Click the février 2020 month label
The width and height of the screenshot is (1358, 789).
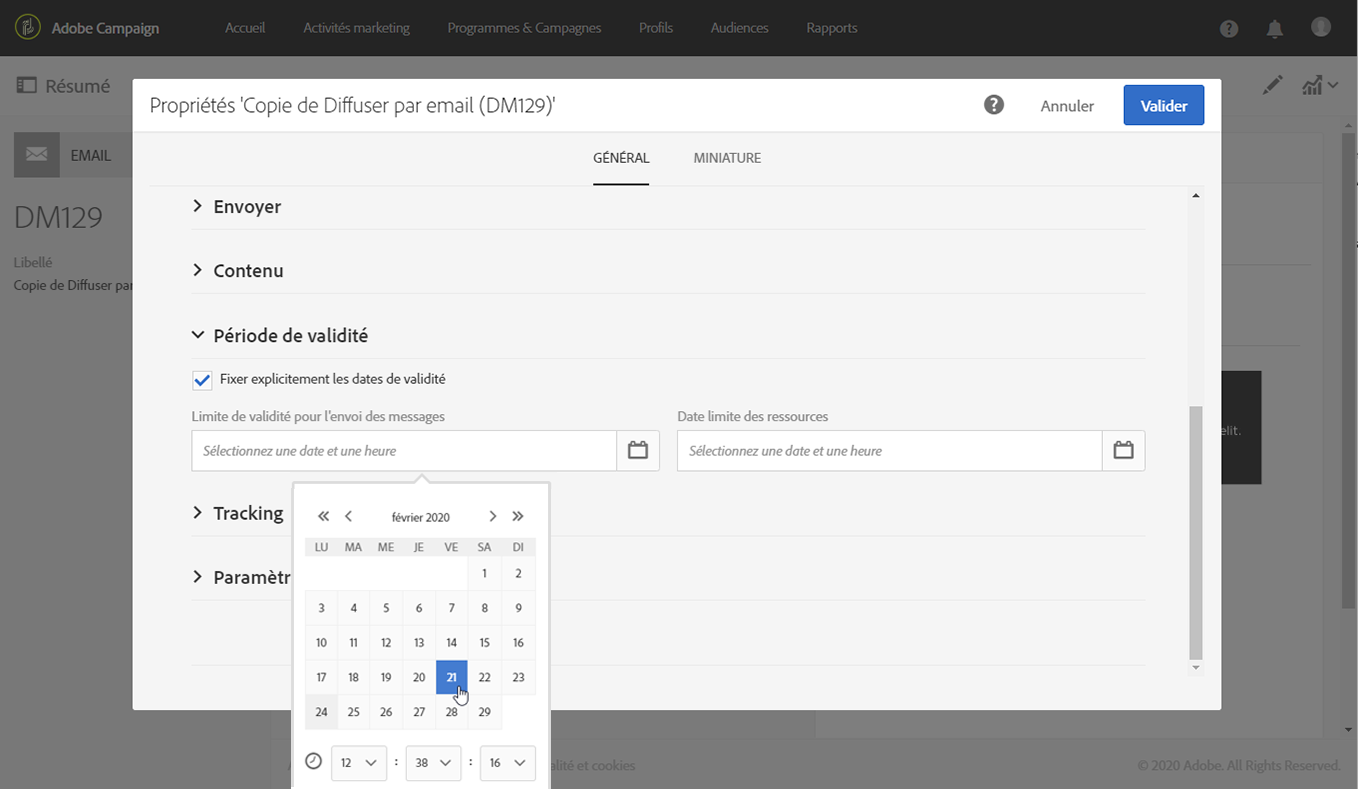point(421,517)
